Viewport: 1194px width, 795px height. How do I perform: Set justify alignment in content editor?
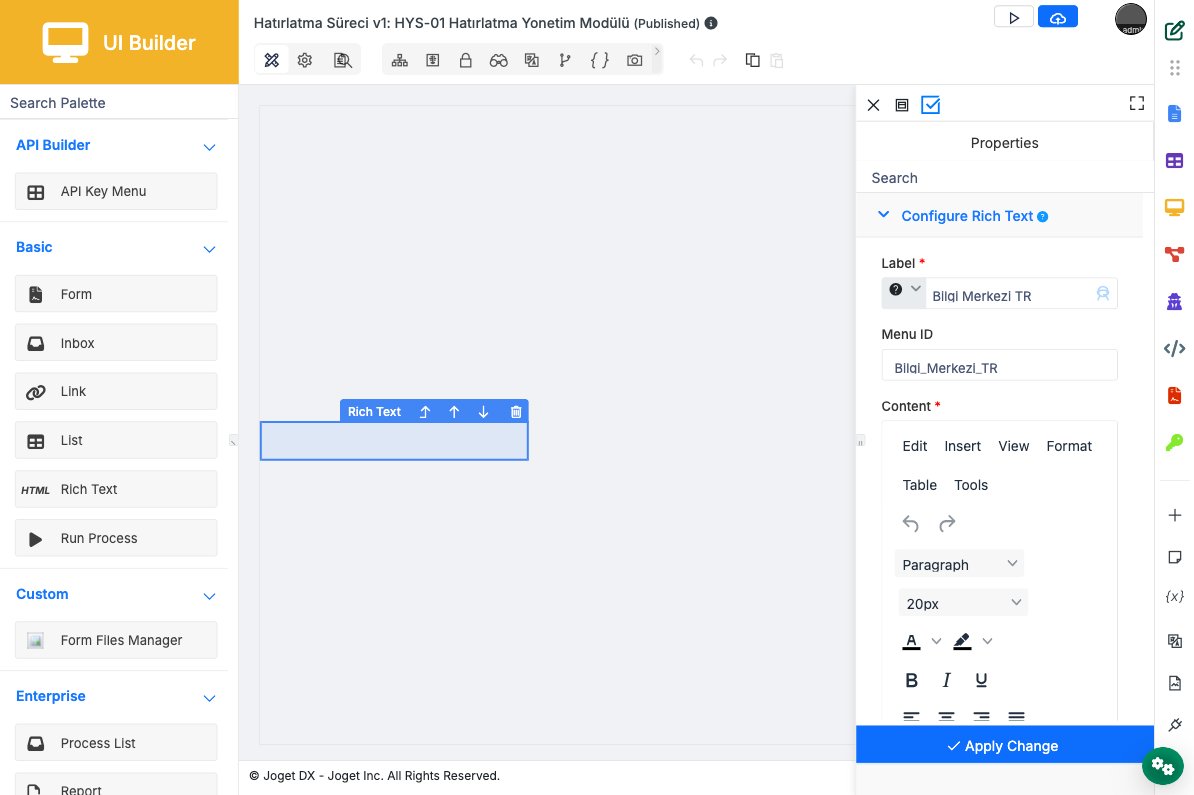point(1016,716)
